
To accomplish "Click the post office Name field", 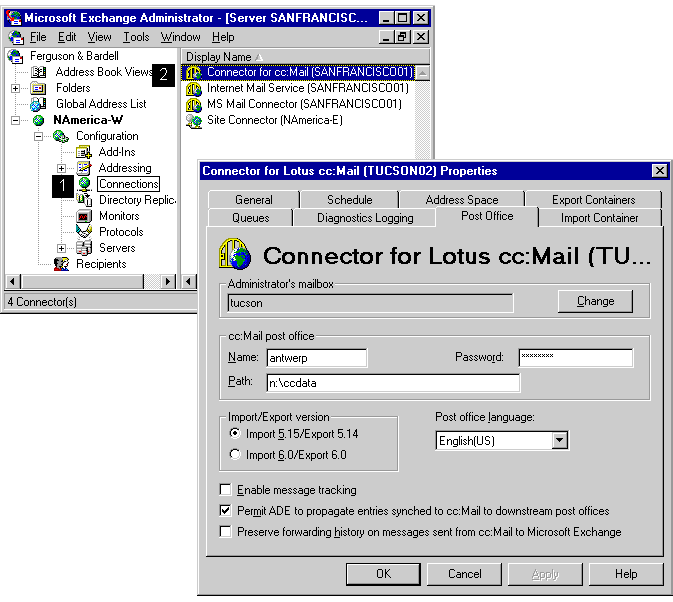I will (x=317, y=358).
